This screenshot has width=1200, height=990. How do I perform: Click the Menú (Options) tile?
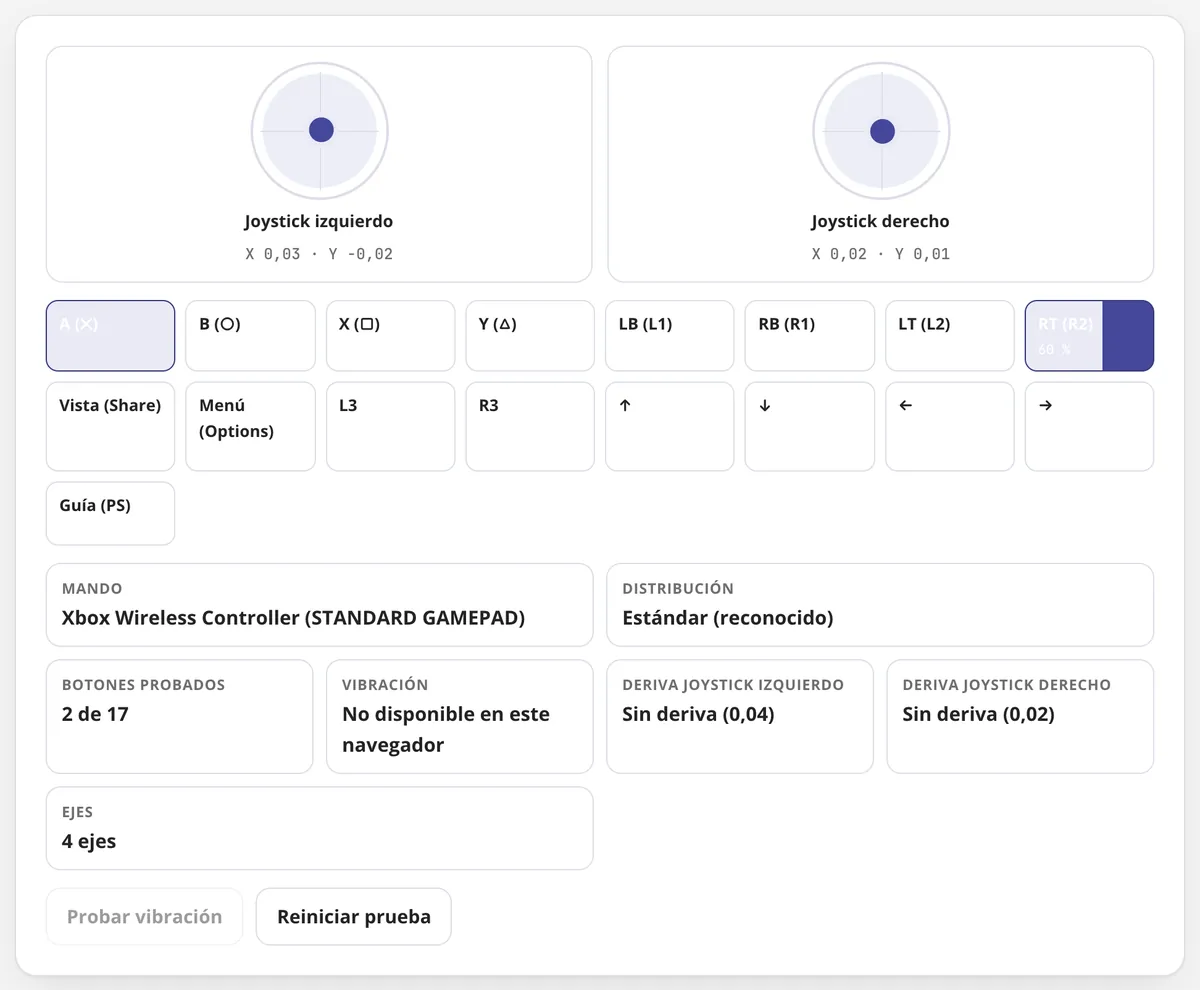[x=250, y=426]
